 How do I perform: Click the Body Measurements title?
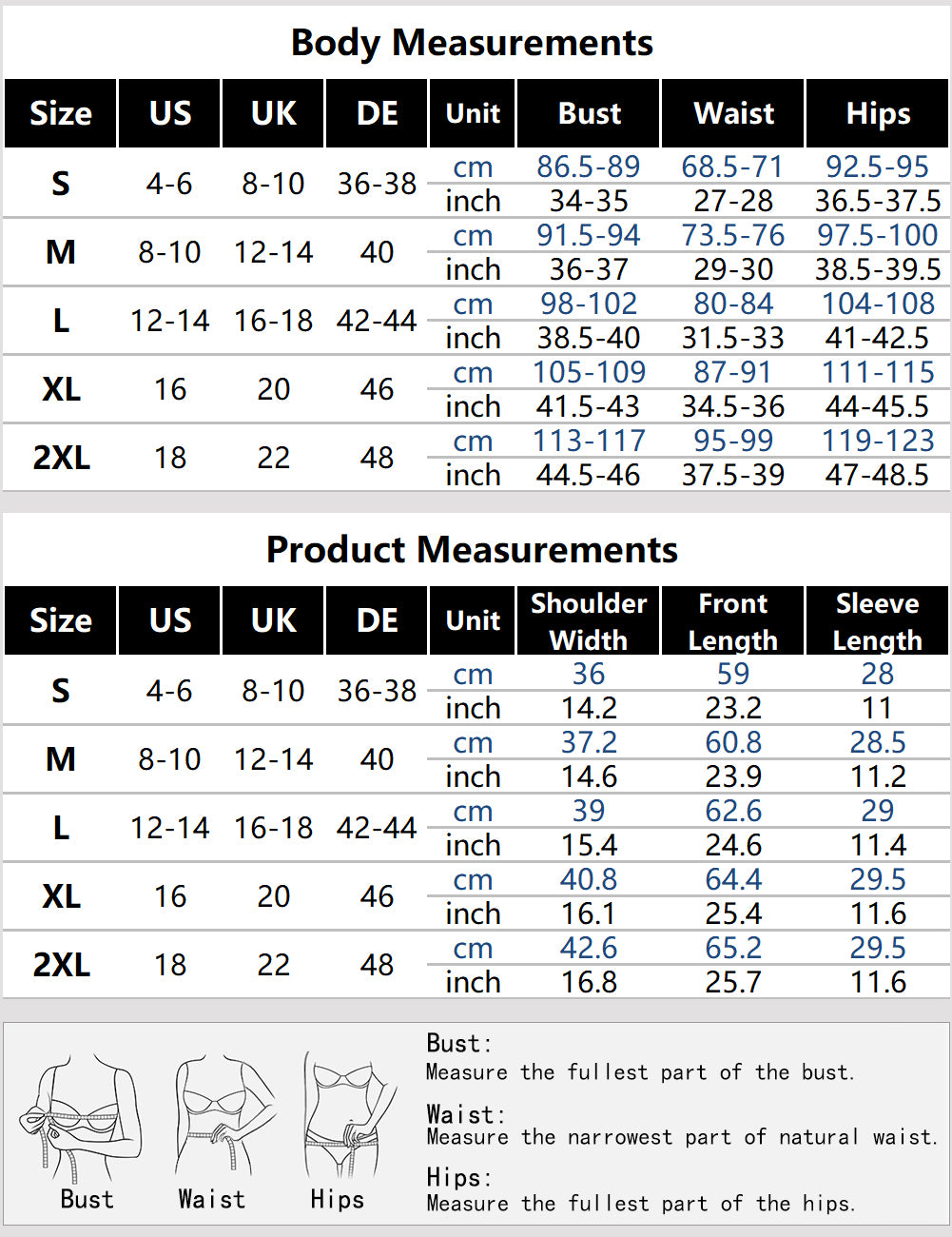pyautogui.click(x=472, y=43)
